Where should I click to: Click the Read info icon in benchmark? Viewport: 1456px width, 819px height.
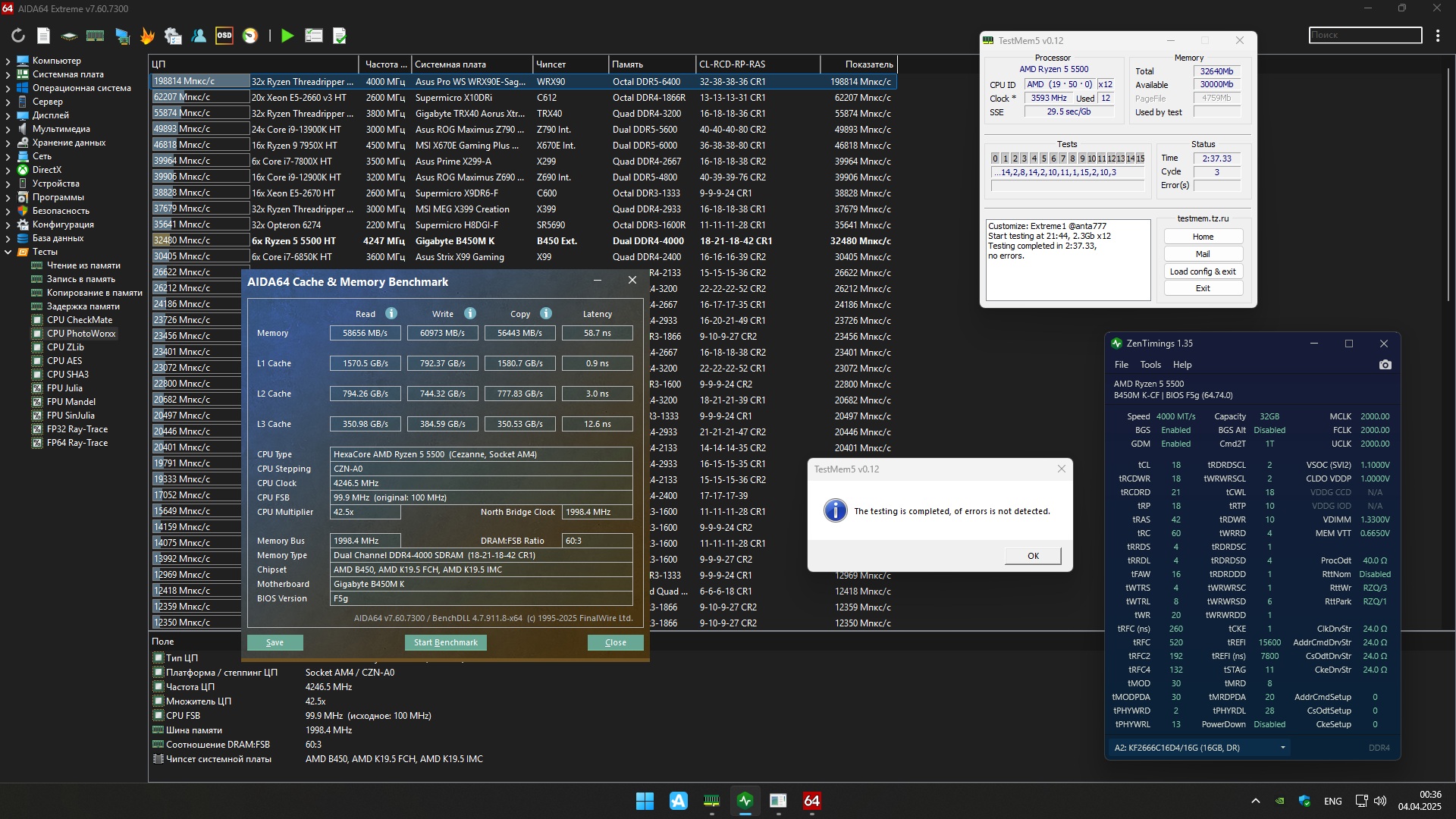[x=391, y=314]
